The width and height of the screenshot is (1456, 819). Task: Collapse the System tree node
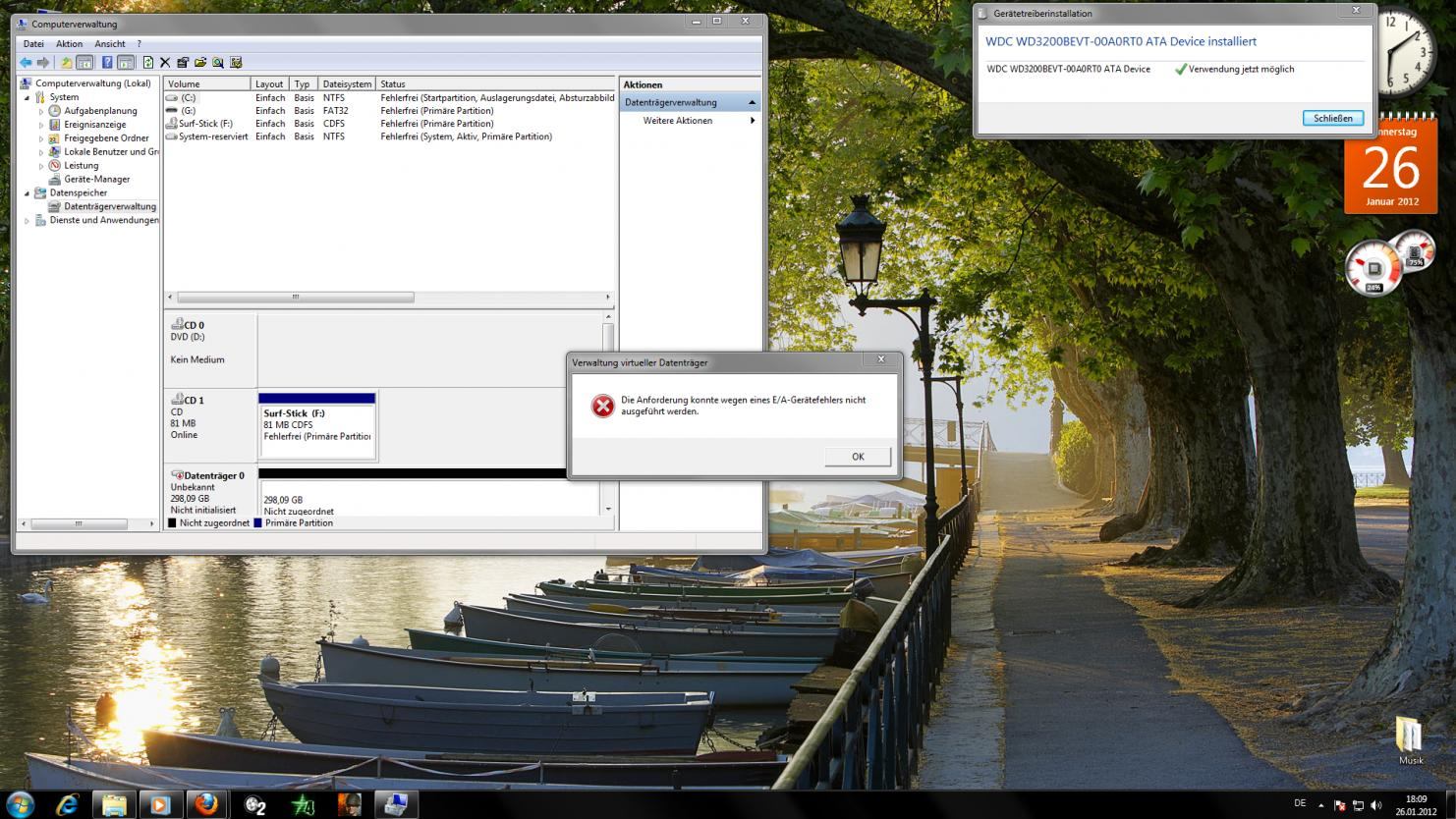(28, 97)
